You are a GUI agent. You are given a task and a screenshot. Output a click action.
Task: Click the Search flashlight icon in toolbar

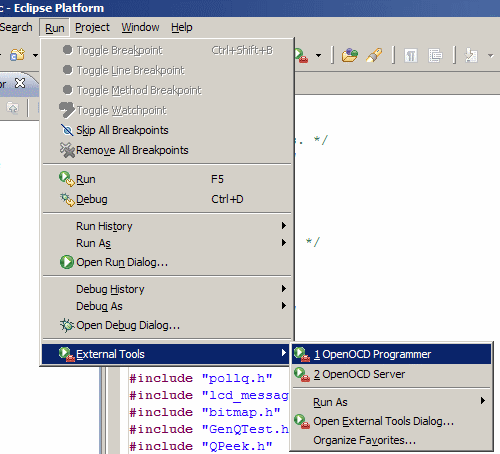(x=374, y=55)
